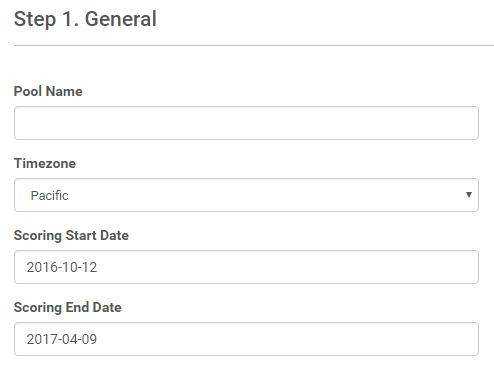The image size is (494, 376).
Task: Click the word "General" in the title
Action: click(121, 19)
